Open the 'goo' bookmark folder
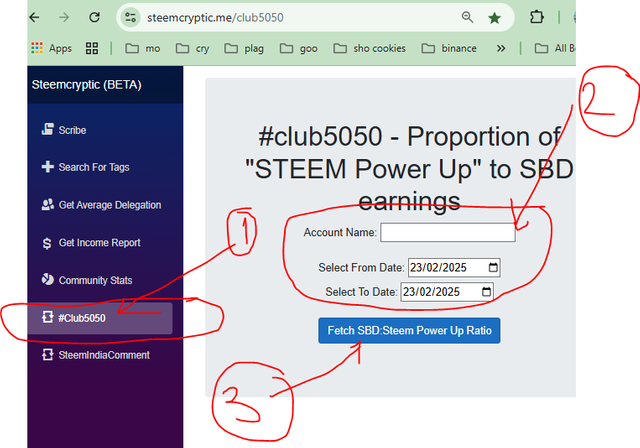This screenshot has height=448, width=640. (299, 49)
